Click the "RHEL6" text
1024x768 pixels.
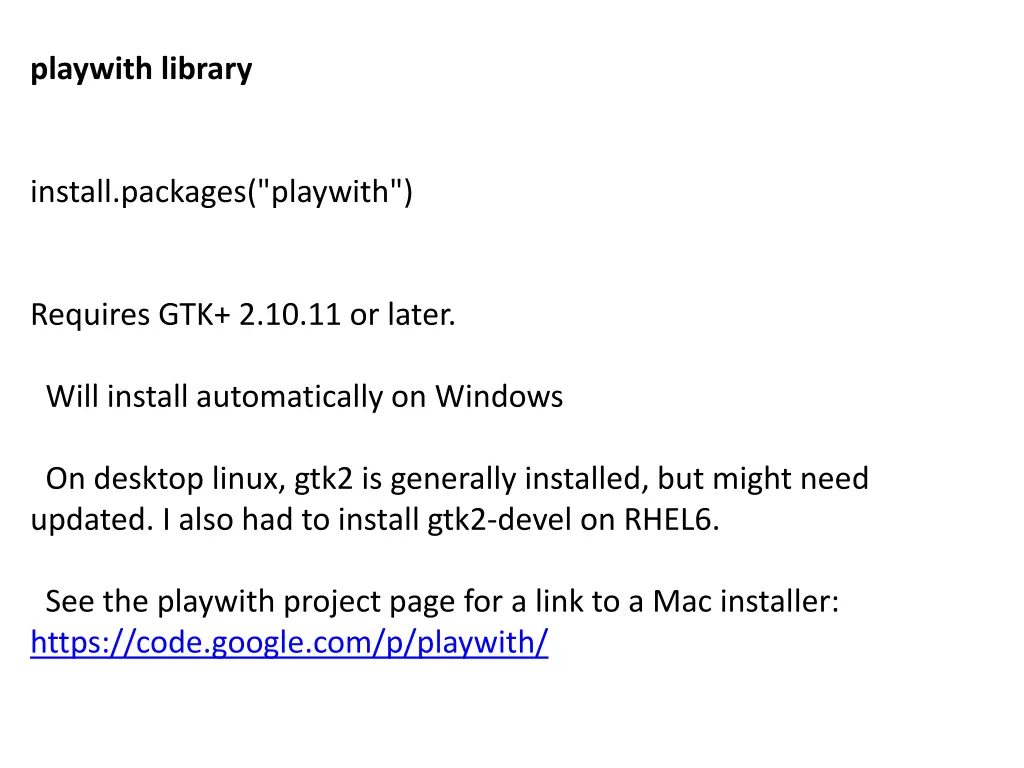(x=672, y=520)
